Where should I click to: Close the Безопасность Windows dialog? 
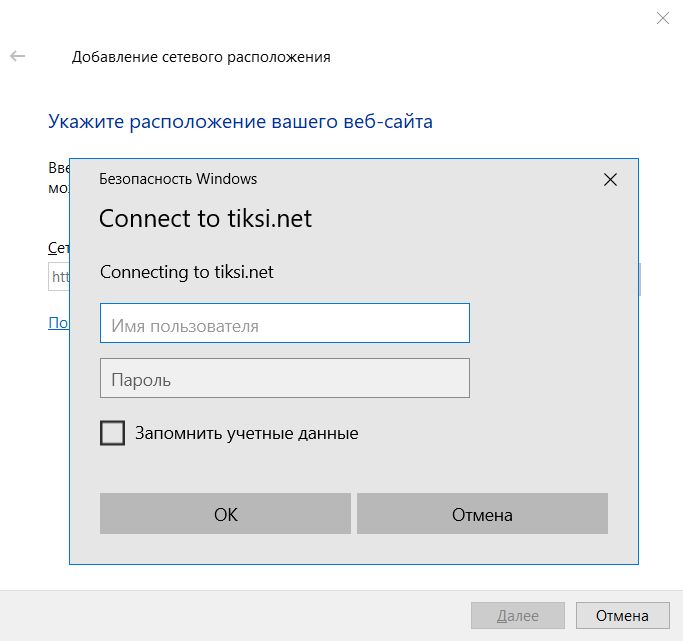click(x=611, y=180)
